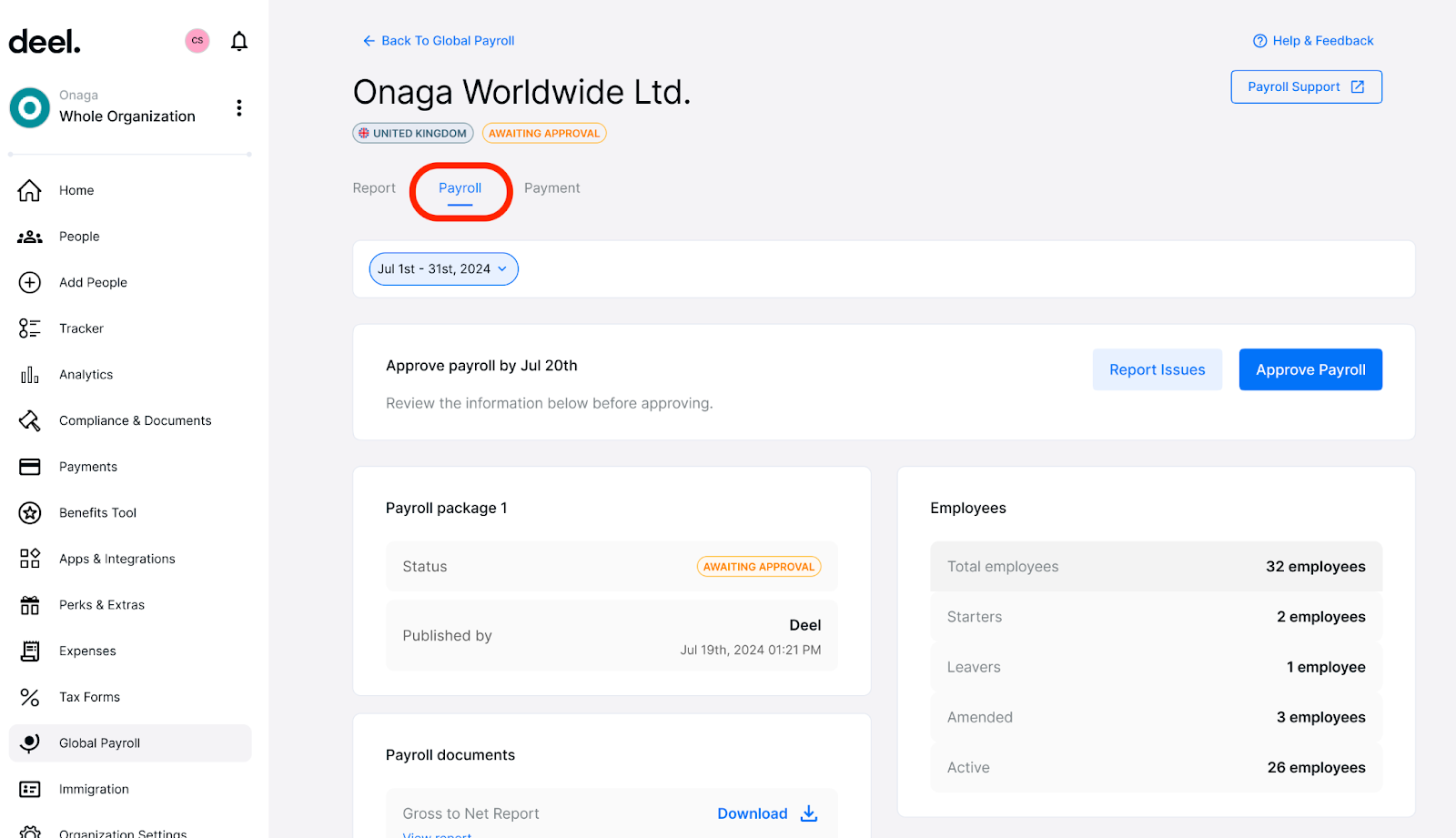Open Apps & Integrations menu item

(130, 559)
